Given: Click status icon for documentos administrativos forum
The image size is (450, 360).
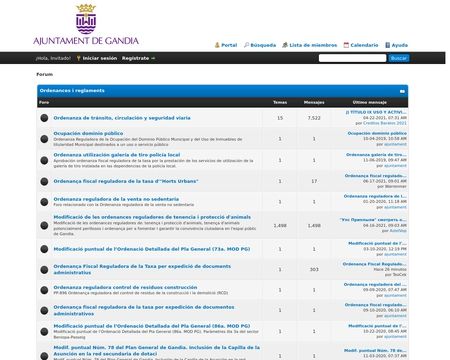Looking at the screenshot, I should click(x=44, y=310).
